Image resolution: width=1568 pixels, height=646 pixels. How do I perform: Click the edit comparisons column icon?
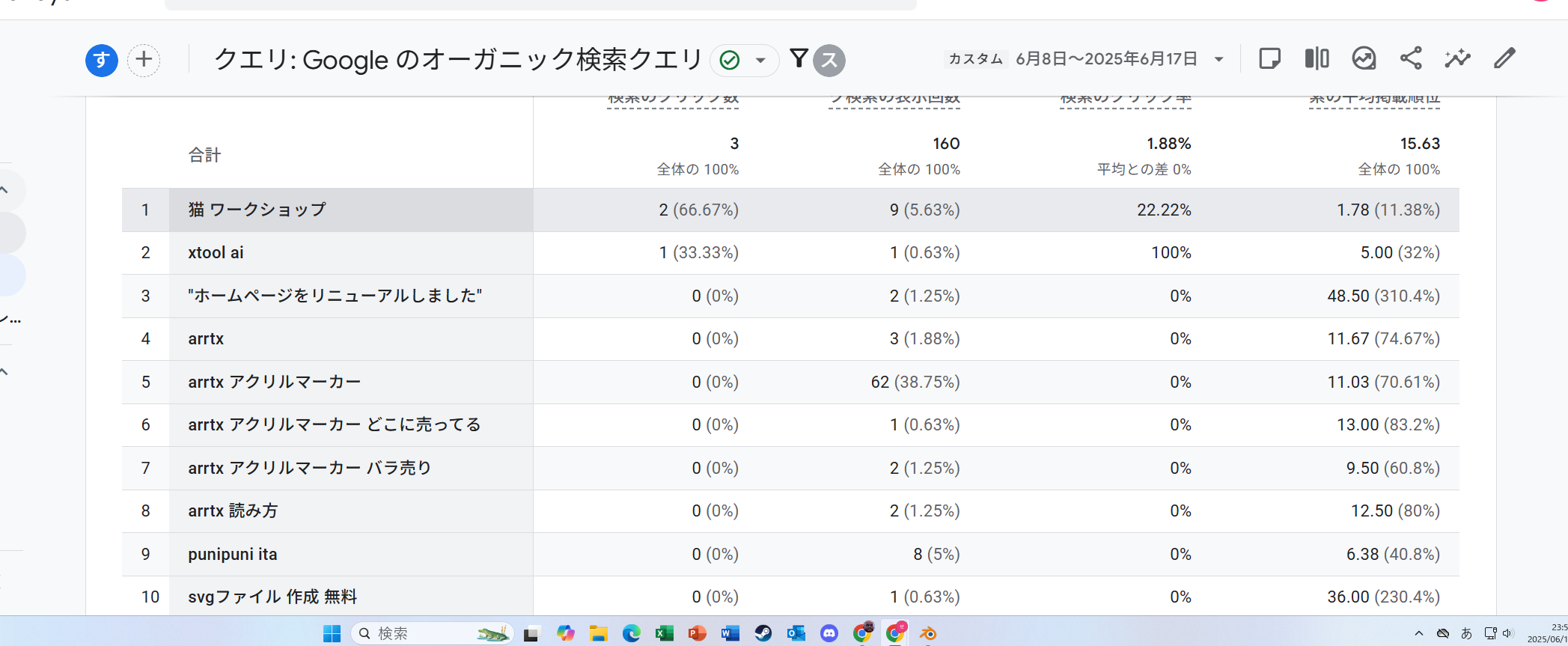click(x=1317, y=58)
